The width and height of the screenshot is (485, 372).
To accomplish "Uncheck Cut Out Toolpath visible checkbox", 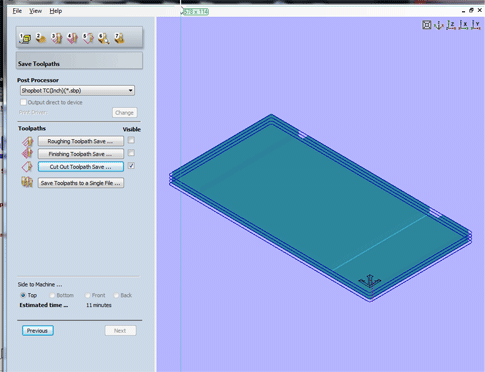I will tap(131, 166).
